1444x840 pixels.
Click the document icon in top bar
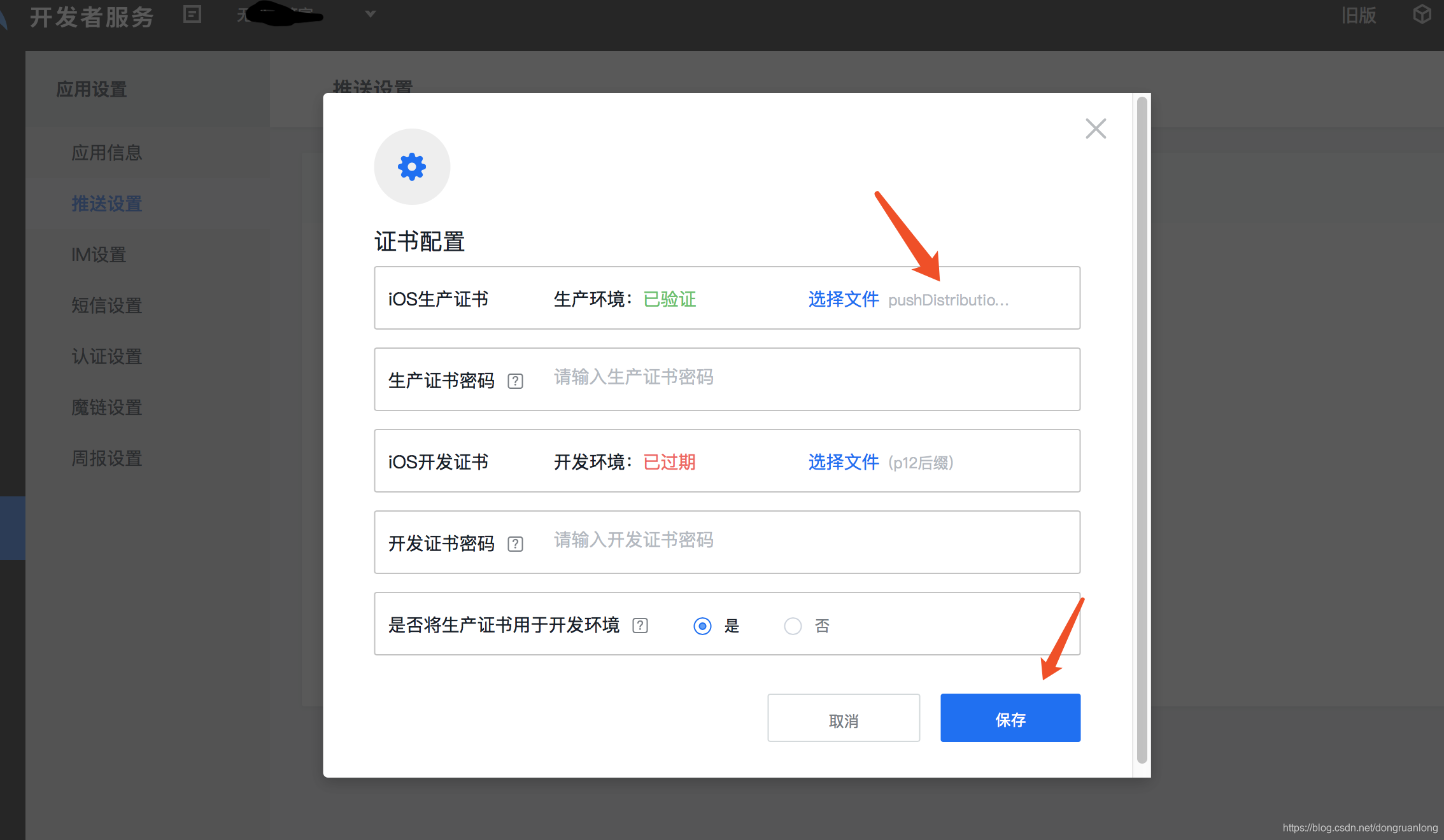pyautogui.click(x=192, y=15)
